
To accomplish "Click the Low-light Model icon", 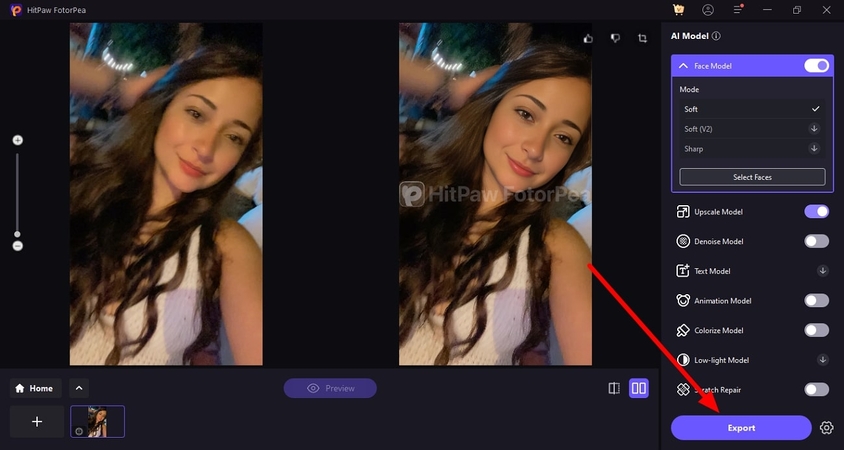I will point(683,360).
